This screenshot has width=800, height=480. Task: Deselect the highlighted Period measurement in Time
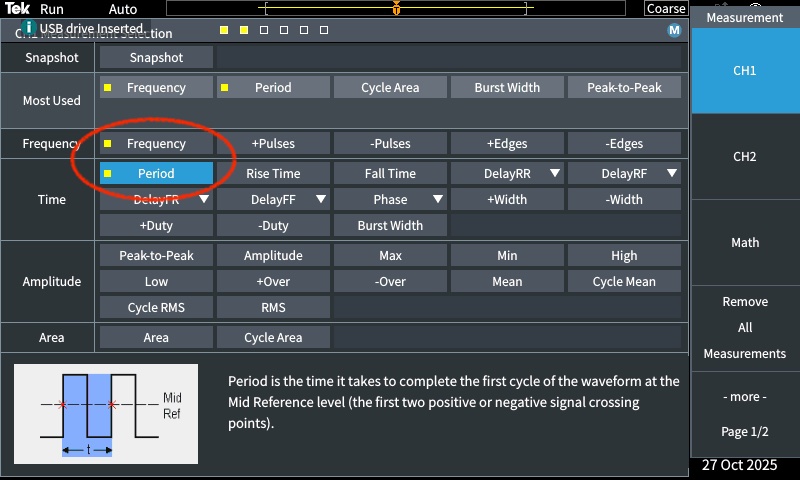pyautogui.click(x=156, y=174)
